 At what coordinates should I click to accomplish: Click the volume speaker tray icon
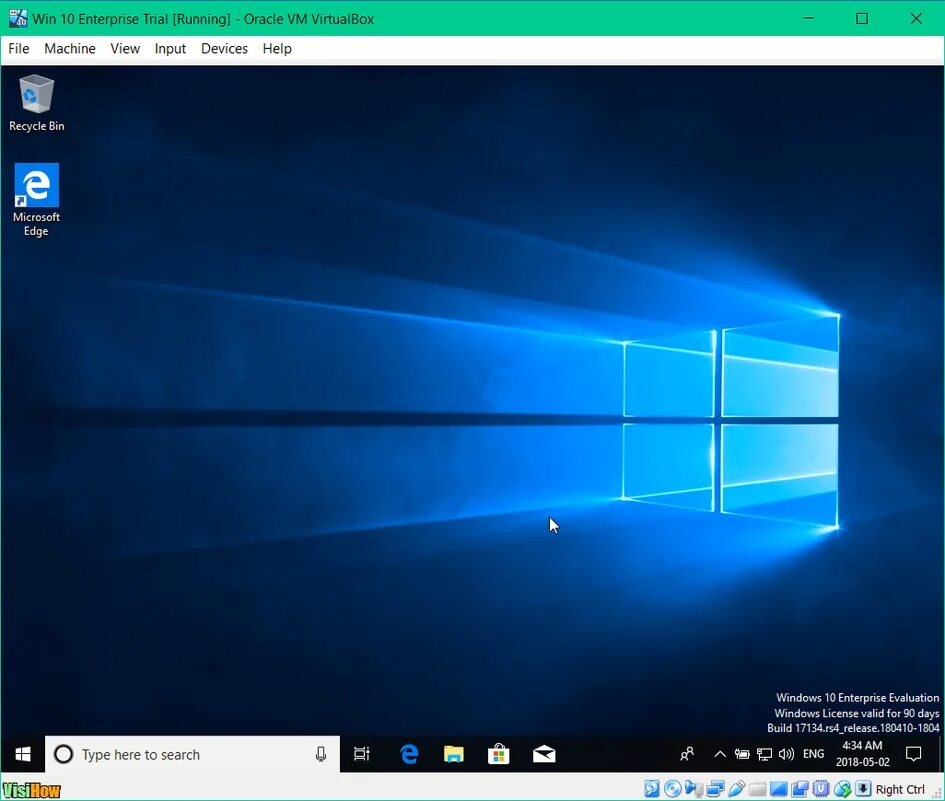tap(786, 754)
